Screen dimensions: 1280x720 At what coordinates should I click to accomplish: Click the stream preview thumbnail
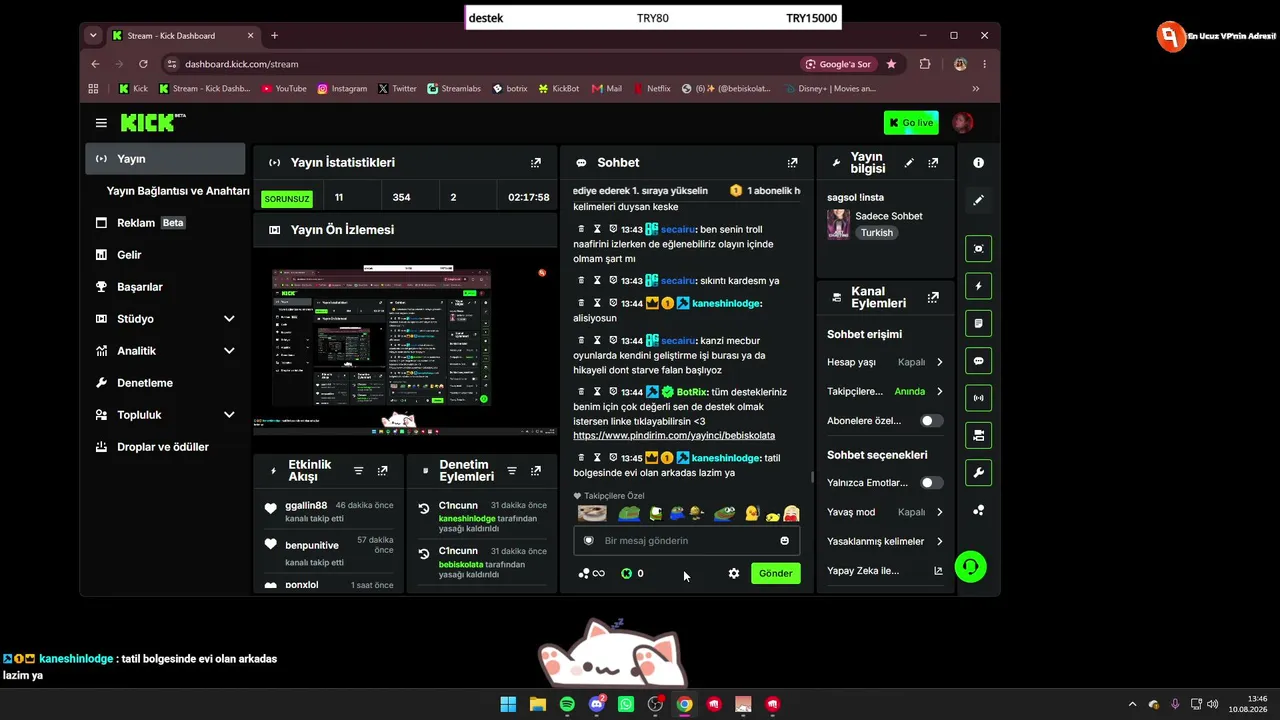[x=405, y=350]
